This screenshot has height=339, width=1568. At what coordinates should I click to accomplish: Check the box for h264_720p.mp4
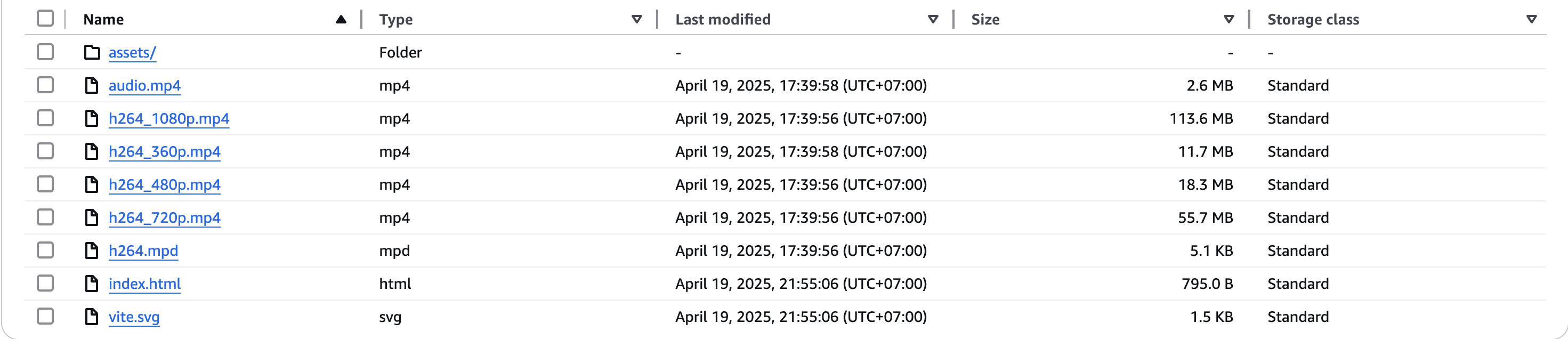point(45,216)
